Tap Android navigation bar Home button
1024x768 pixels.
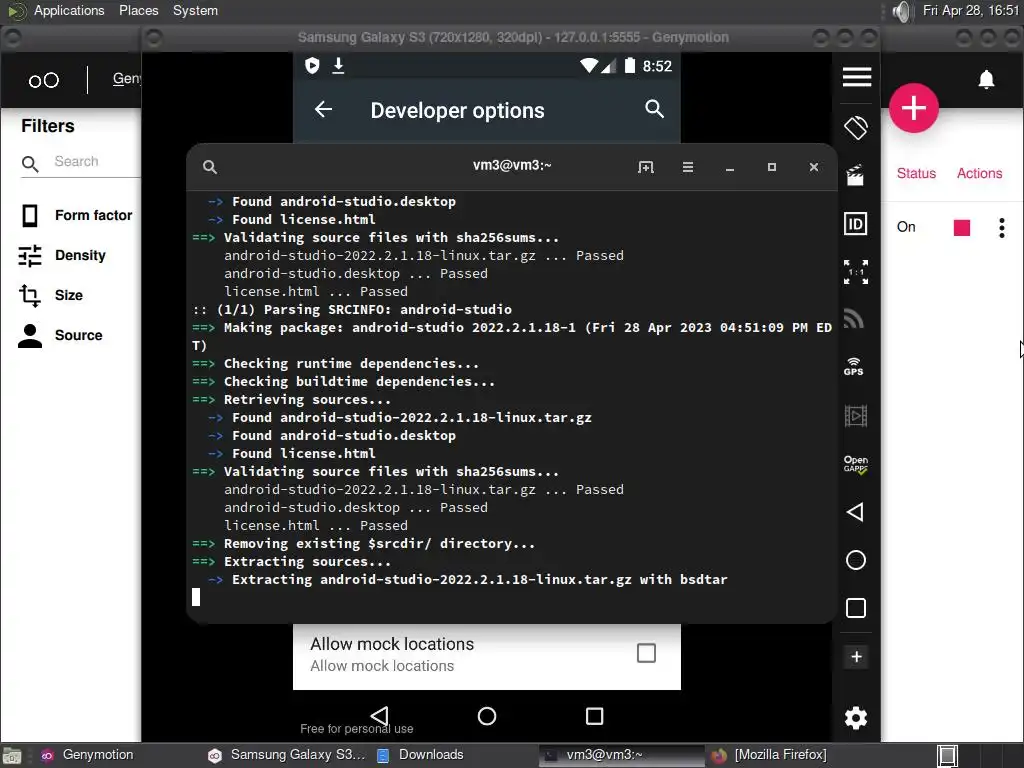487,716
